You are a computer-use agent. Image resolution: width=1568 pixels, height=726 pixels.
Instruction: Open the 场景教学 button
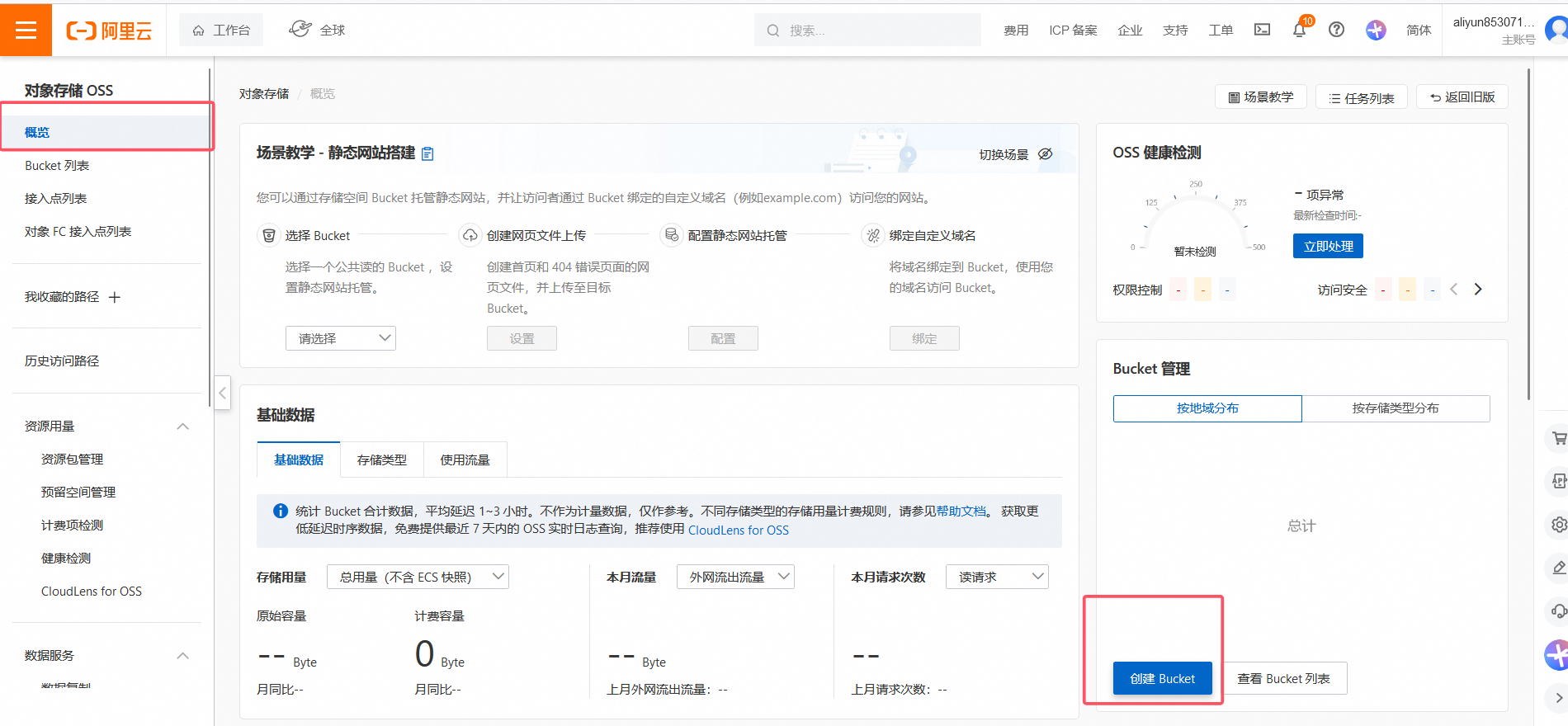tap(1261, 97)
